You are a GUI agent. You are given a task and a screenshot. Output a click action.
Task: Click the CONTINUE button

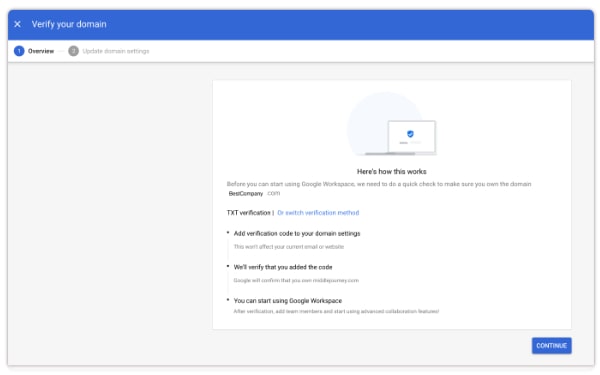551,346
